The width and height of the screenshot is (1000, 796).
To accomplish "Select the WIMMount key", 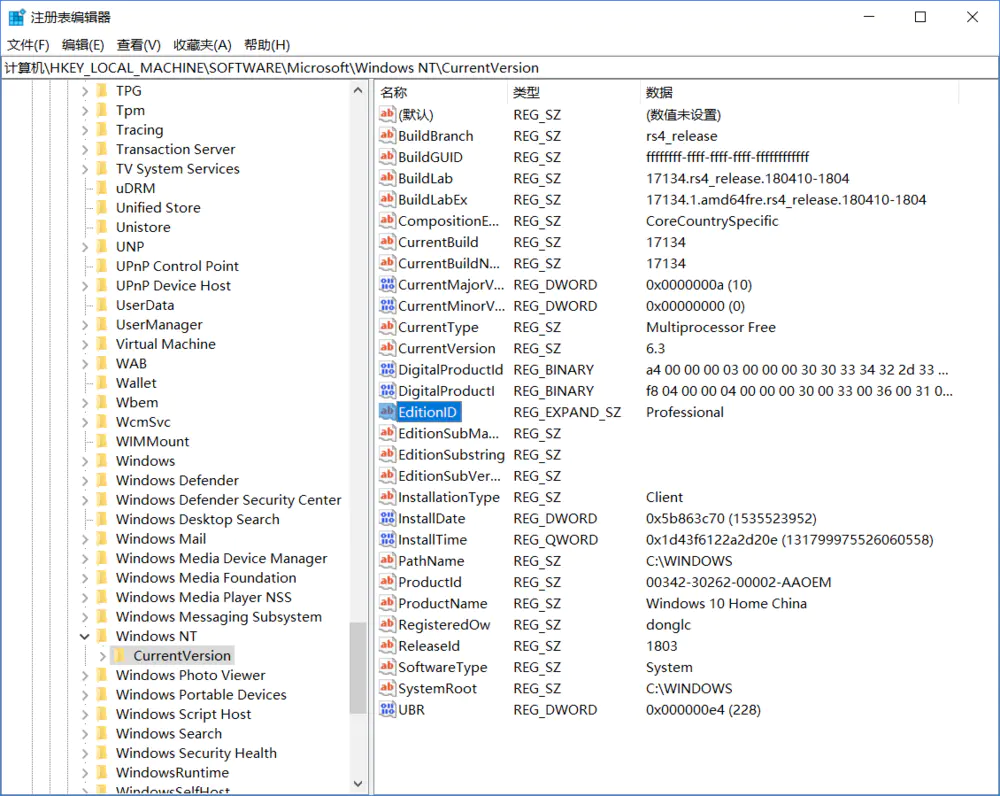I will 152,441.
